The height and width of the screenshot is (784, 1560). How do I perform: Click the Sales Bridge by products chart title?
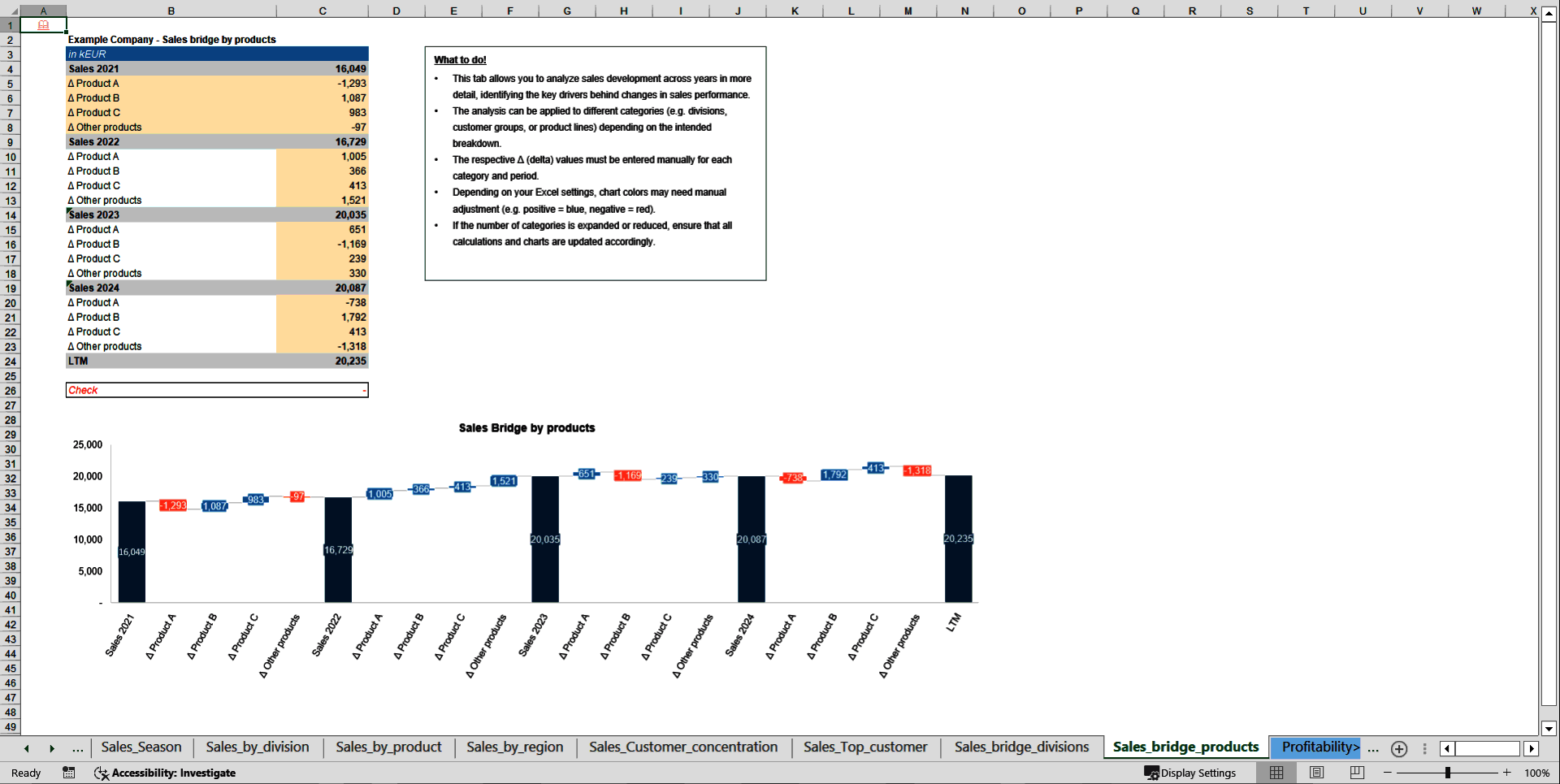coord(526,428)
